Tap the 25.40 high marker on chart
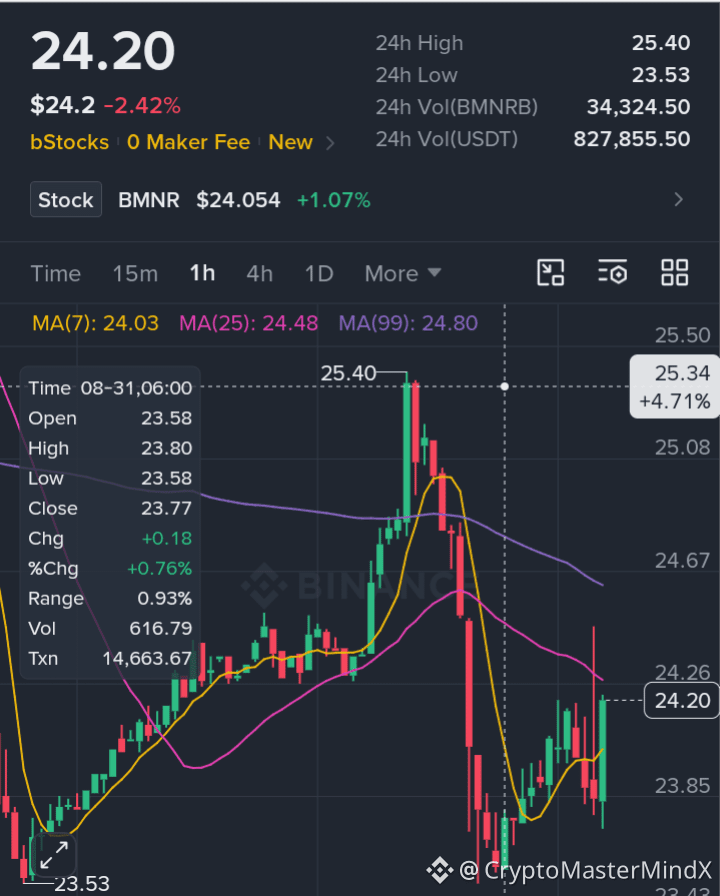 pyautogui.click(x=348, y=374)
